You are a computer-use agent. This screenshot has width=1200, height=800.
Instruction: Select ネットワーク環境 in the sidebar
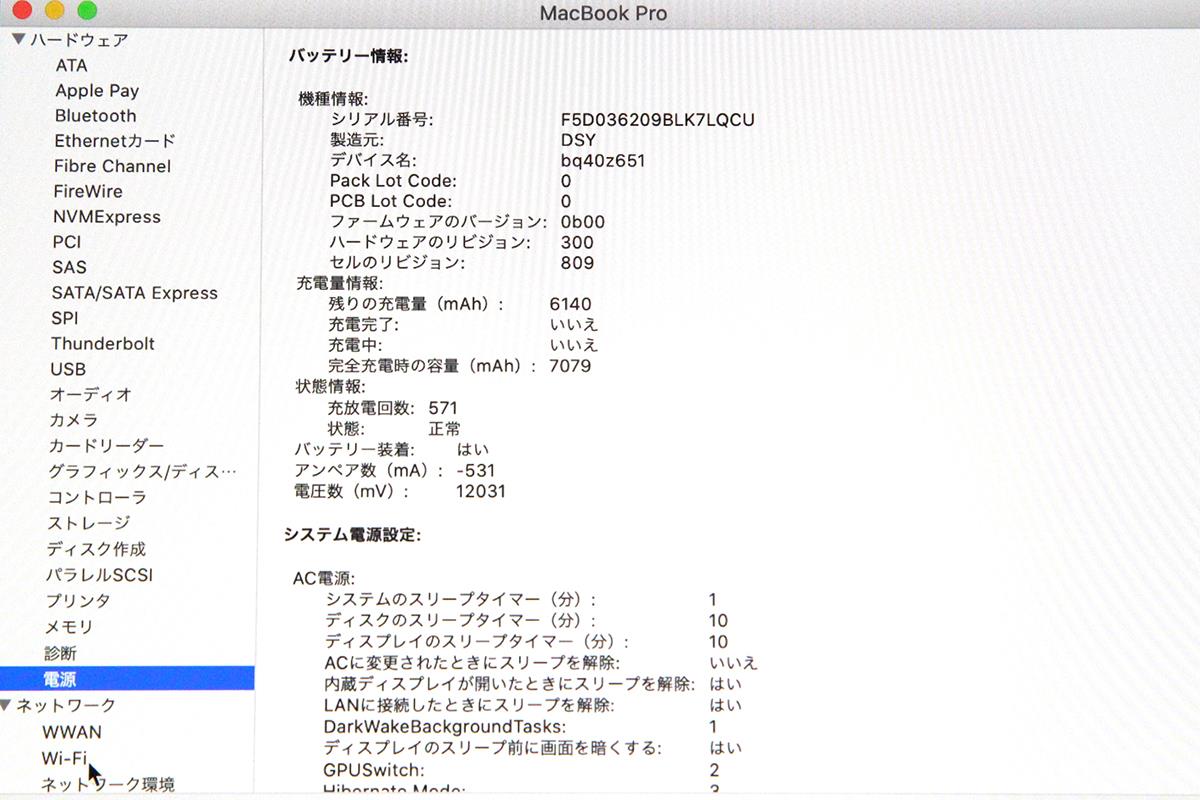pyautogui.click(x=108, y=784)
